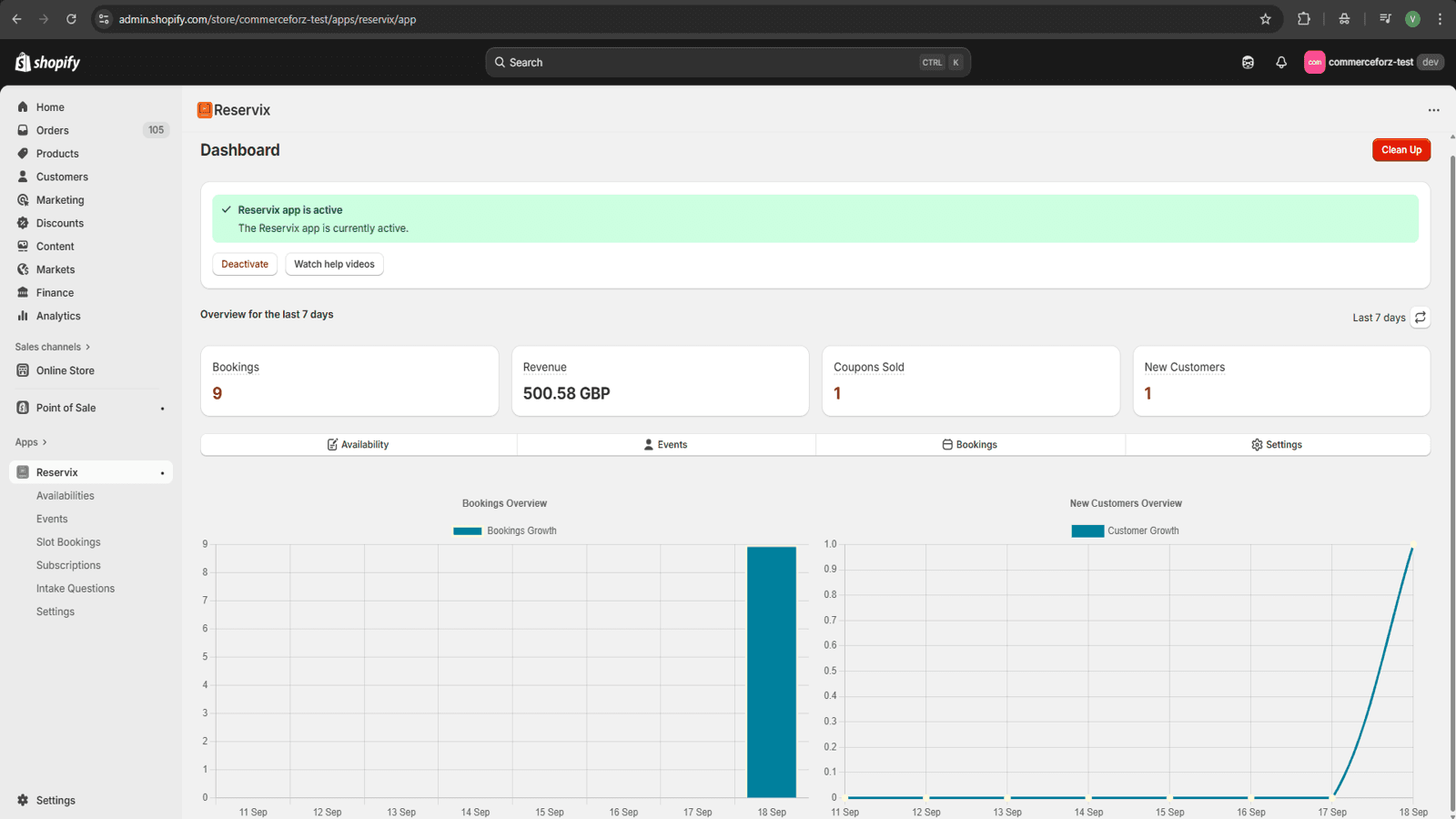Open the Shopify Sidekick assistant icon

[x=1248, y=62]
